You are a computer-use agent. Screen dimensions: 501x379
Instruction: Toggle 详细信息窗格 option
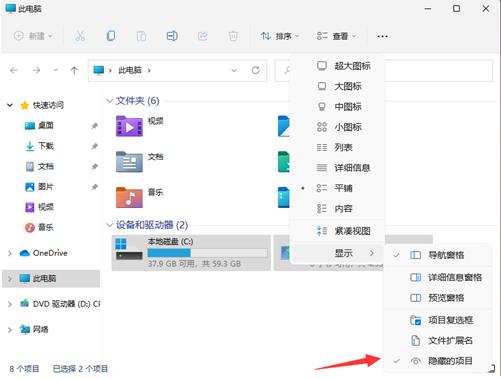click(438, 277)
